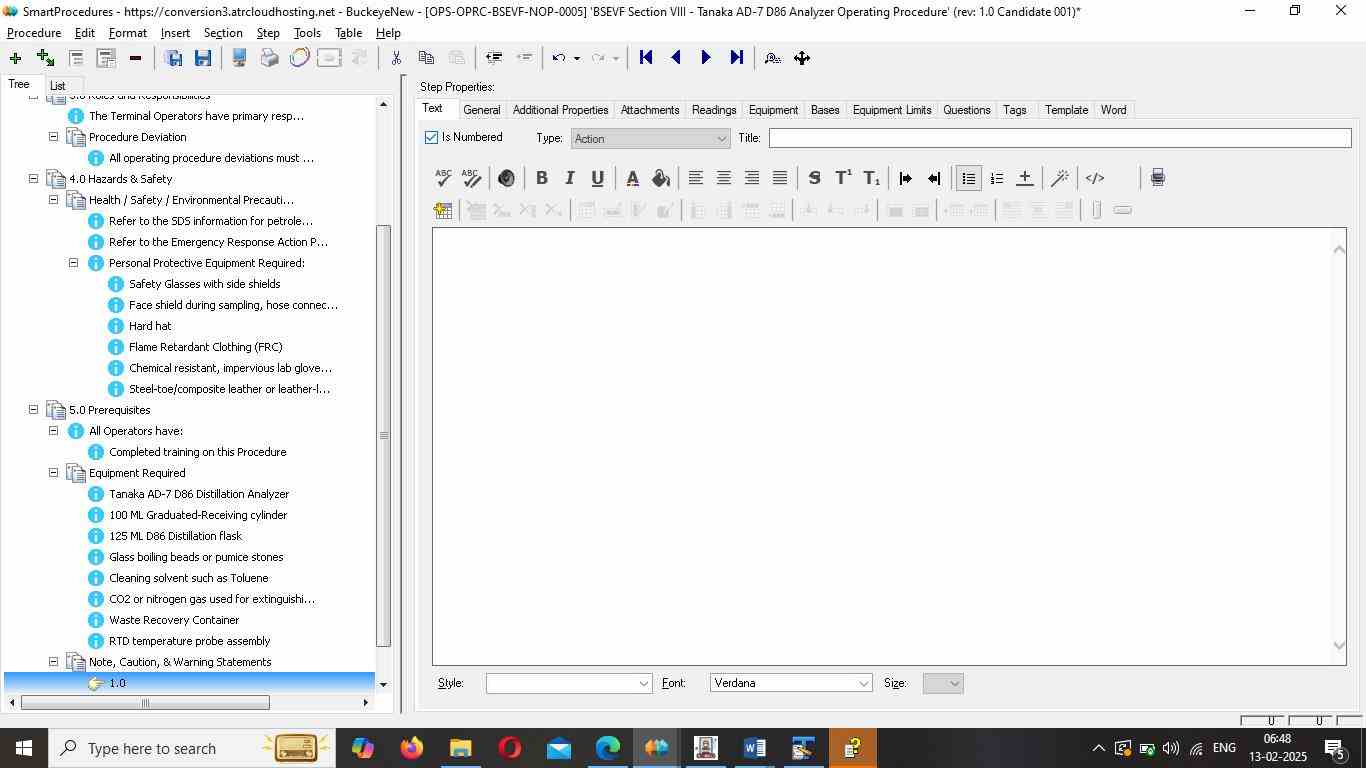
Task: Open the Font dropdown showing Verdana
Action: pyautogui.click(x=791, y=683)
